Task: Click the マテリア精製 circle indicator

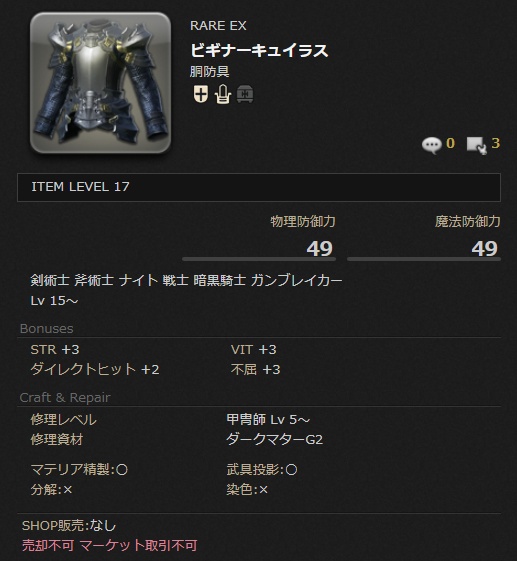Action: pos(122,470)
